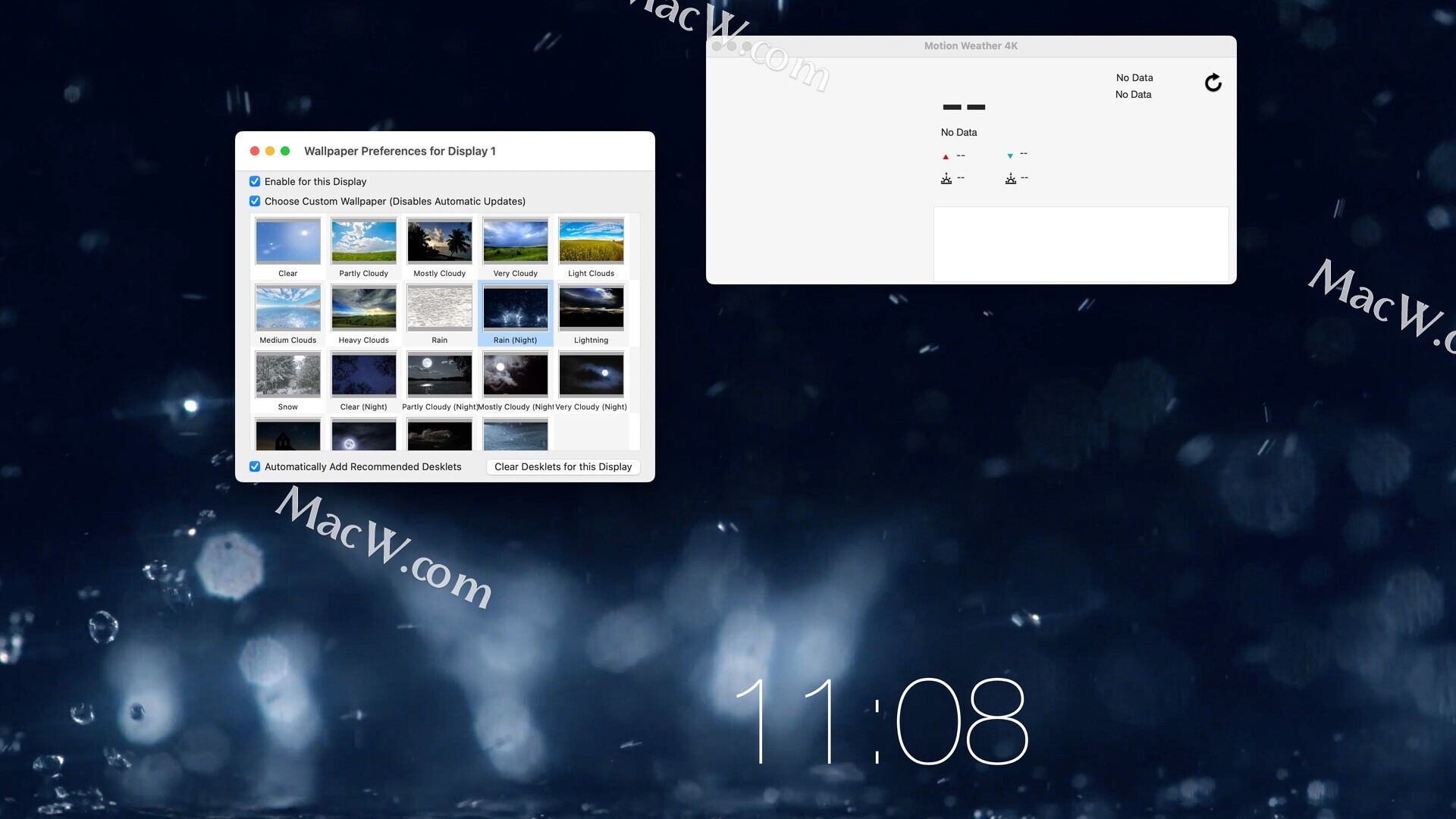This screenshot has width=1456, height=819.
Task: Minimize Wallpaper Preferences with the yellow button
Action: [x=270, y=151]
